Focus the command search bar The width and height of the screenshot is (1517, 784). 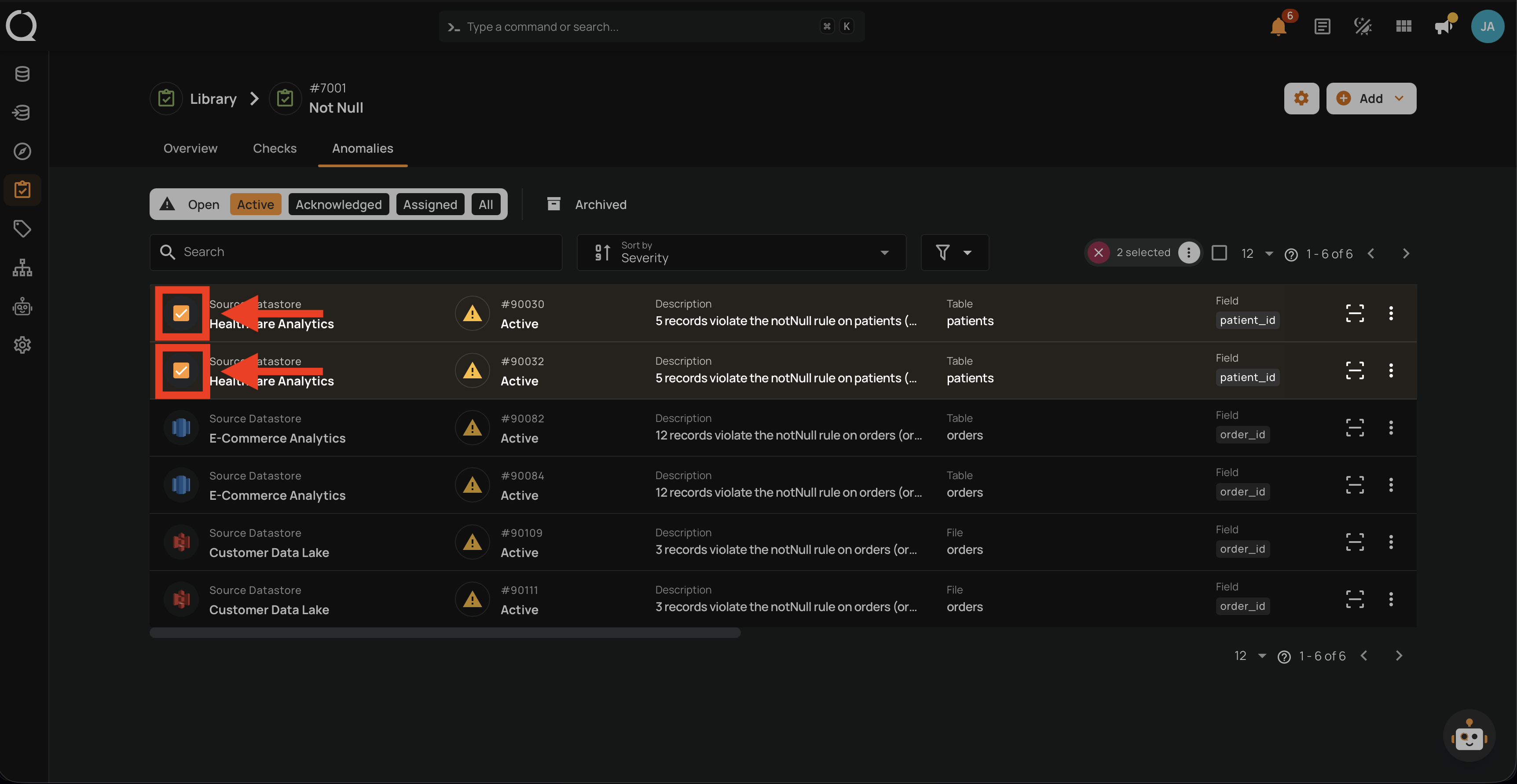pos(651,26)
